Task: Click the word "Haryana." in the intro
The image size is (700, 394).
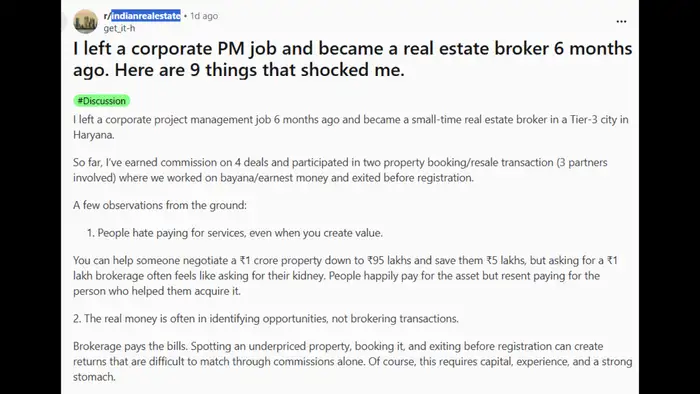Action: [x=94, y=135]
